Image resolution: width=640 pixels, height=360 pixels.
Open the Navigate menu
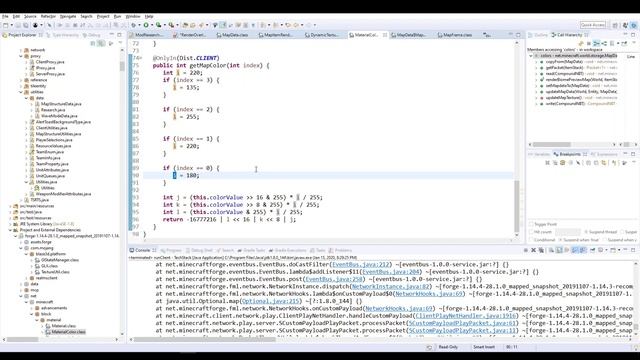tap(68, 16)
